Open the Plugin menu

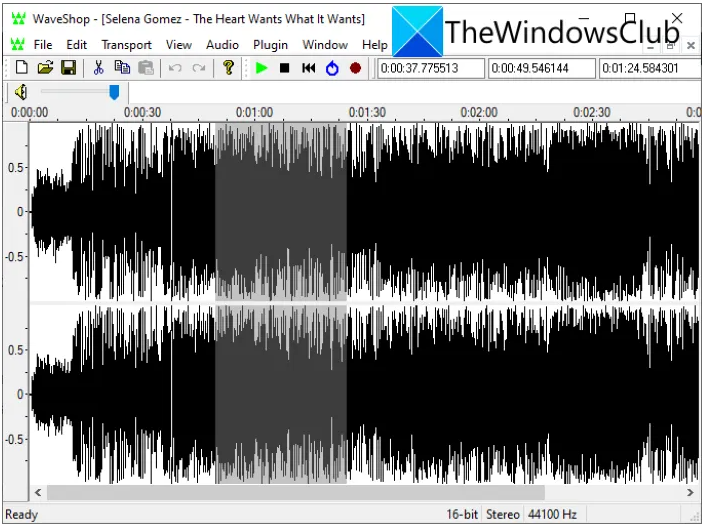270,45
